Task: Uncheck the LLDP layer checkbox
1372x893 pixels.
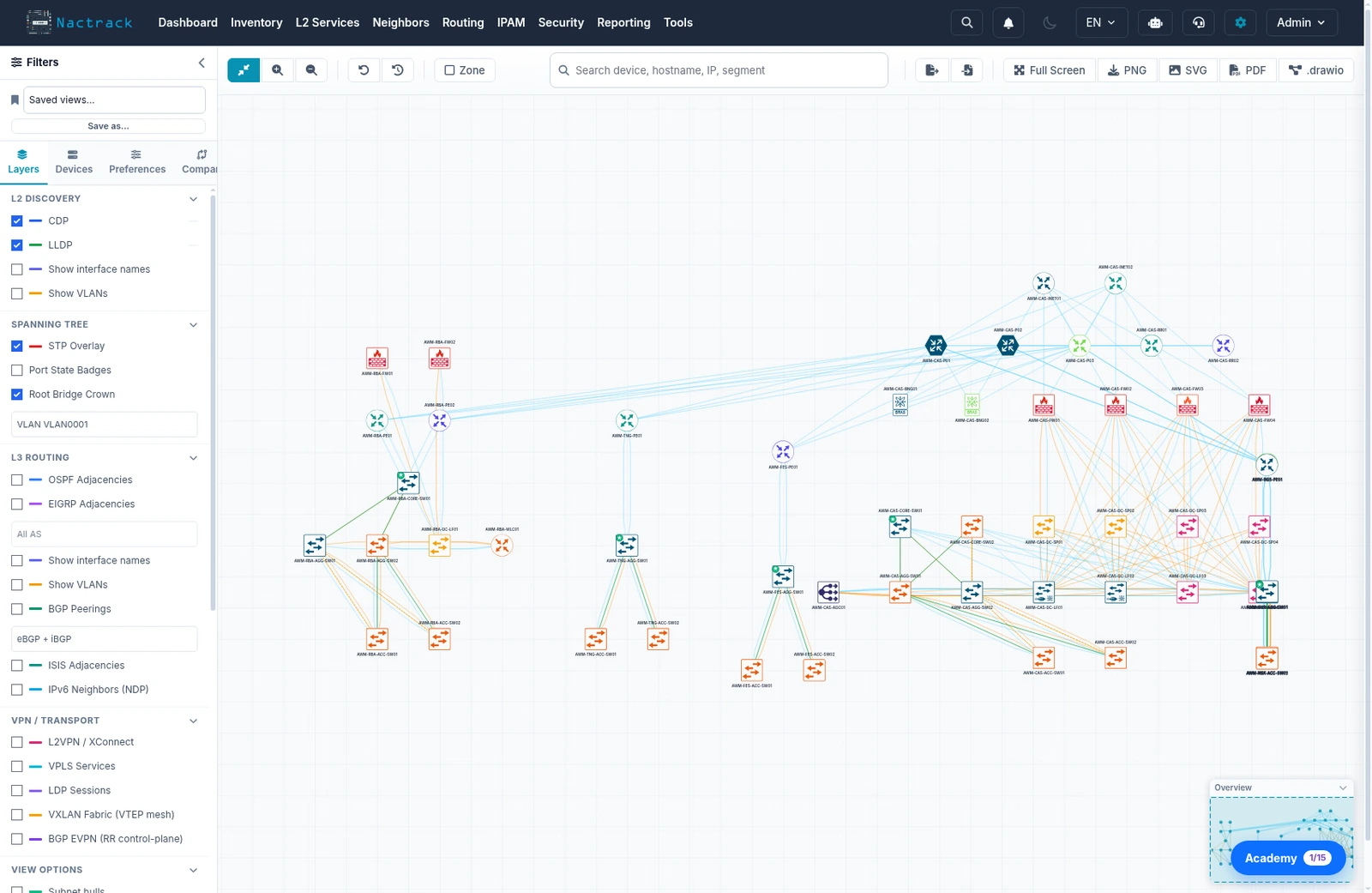Action: [17, 245]
